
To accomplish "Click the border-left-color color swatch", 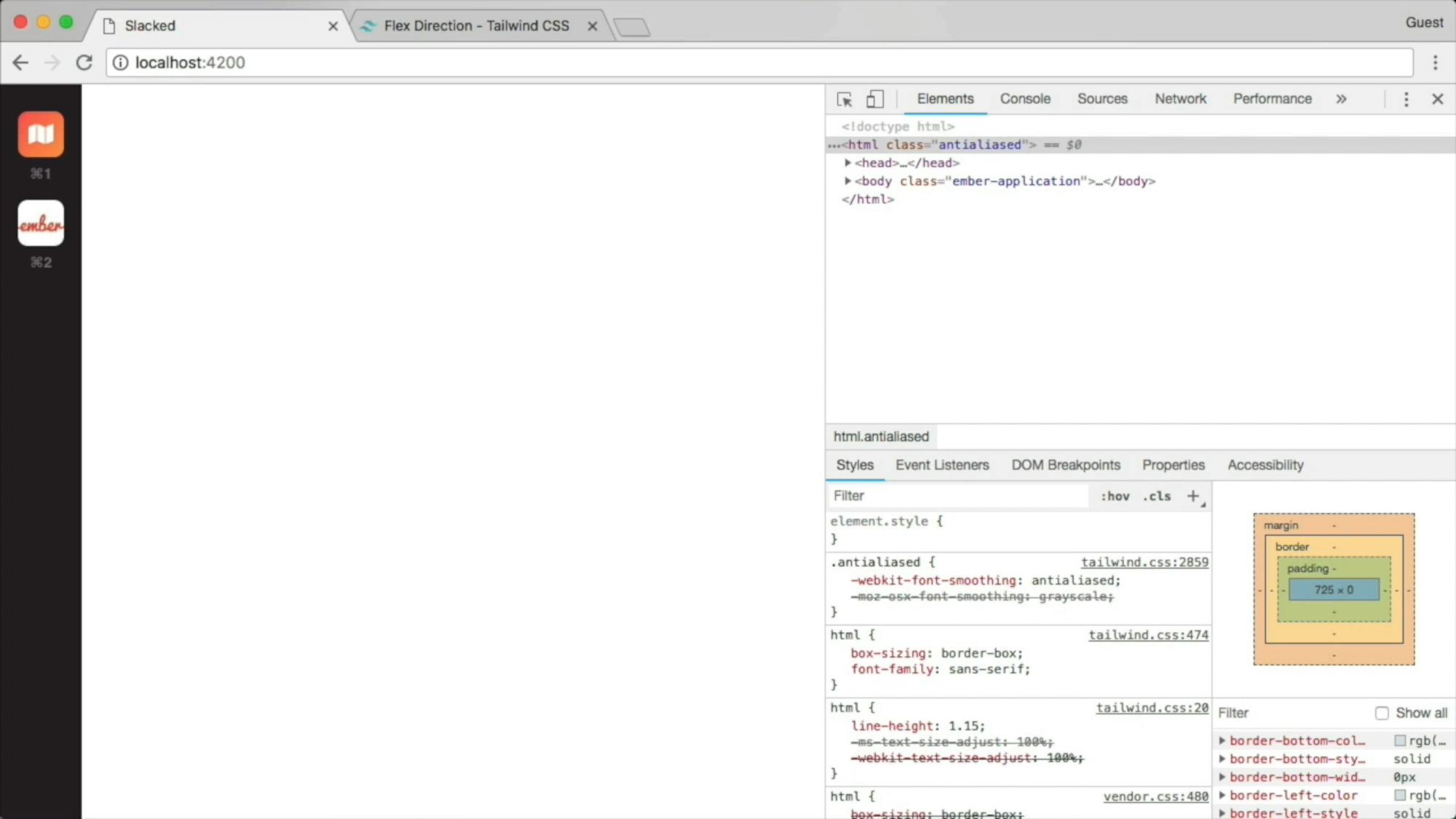I will (x=1400, y=795).
